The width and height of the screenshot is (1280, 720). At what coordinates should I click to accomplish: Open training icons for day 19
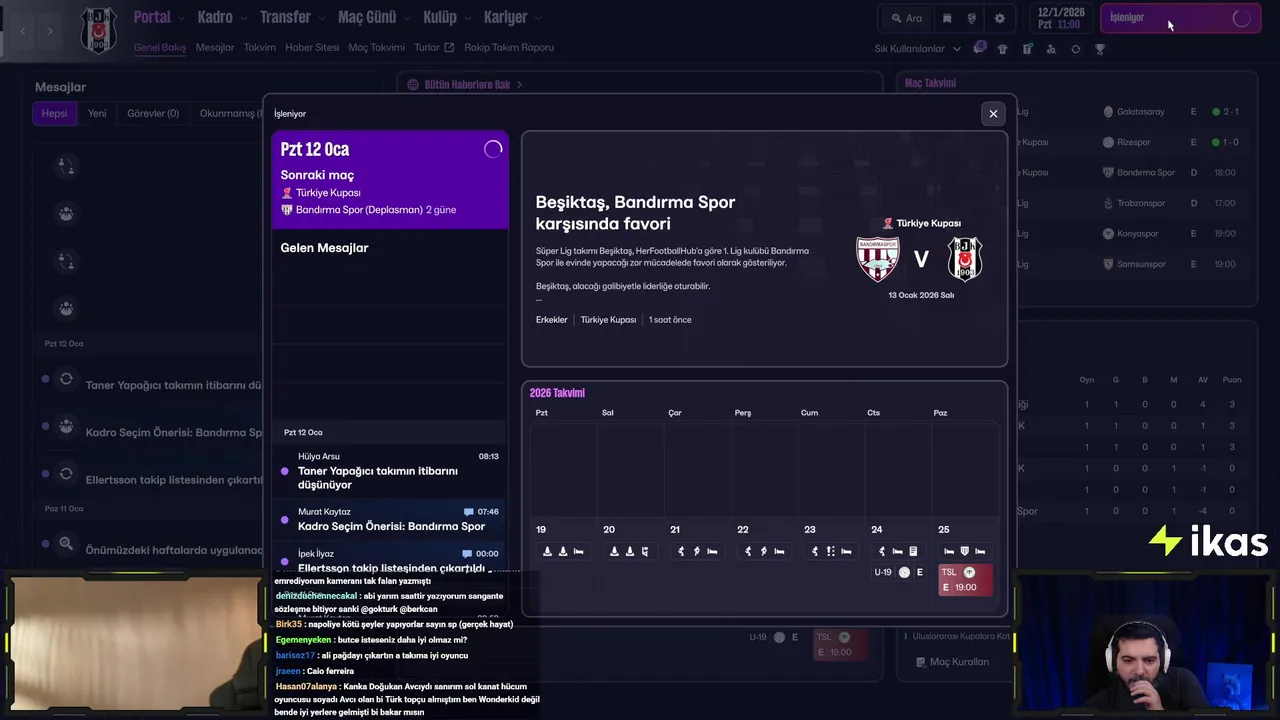pos(563,551)
